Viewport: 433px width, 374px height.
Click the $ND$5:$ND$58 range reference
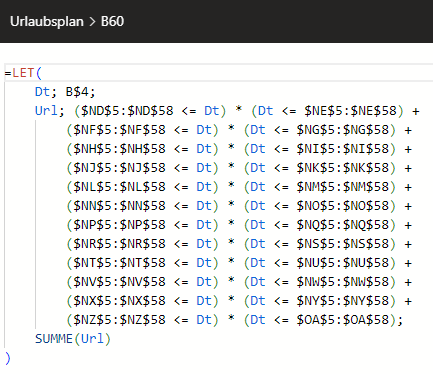click(127, 111)
